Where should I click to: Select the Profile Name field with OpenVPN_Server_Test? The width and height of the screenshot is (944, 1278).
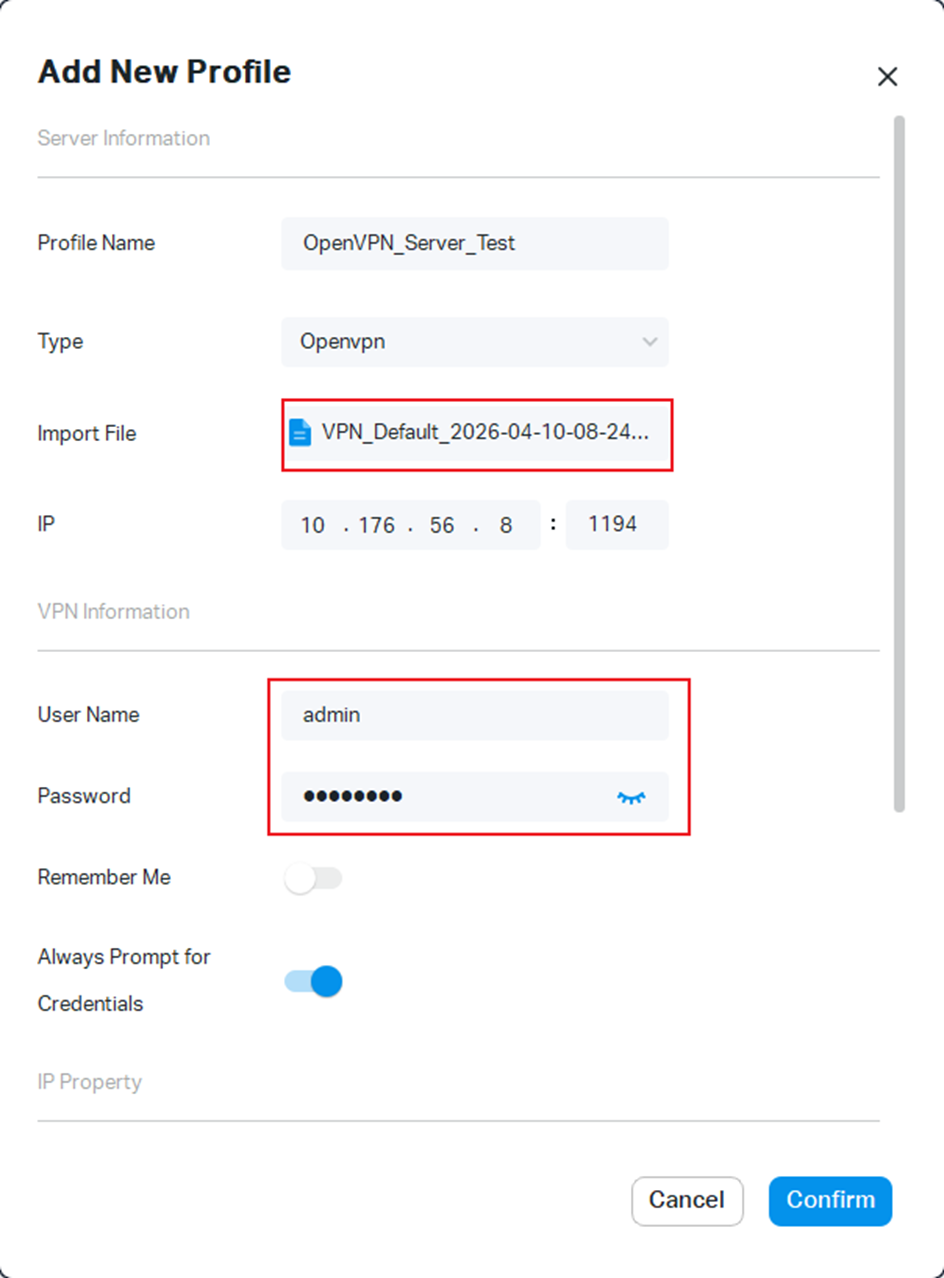475,243
